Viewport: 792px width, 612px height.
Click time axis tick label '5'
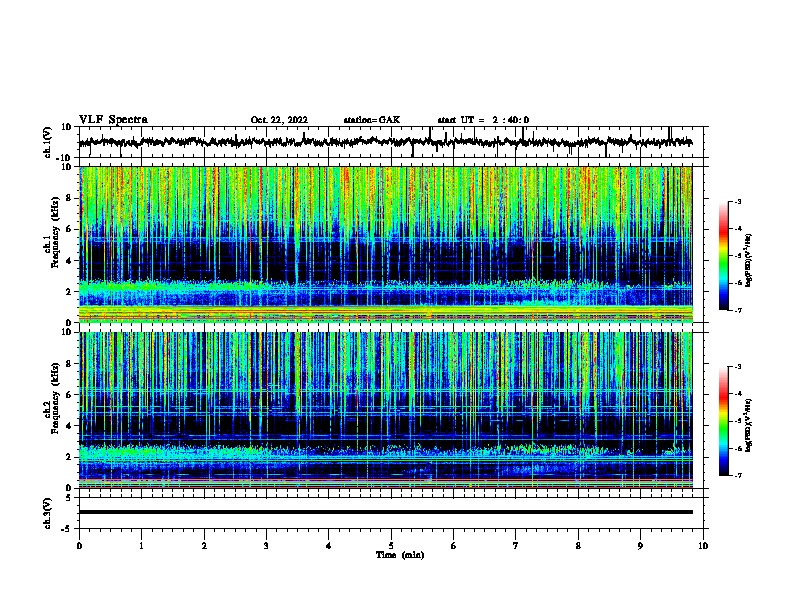pos(391,546)
